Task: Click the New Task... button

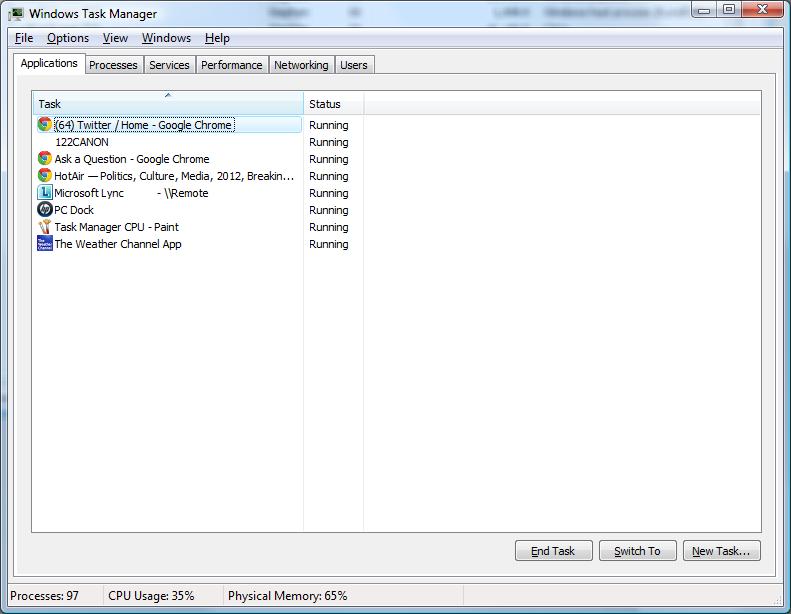Action: tap(721, 551)
